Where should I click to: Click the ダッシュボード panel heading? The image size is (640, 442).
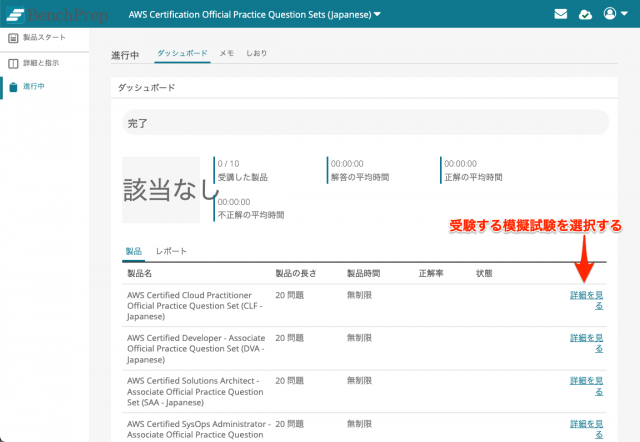click(x=147, y=88)
